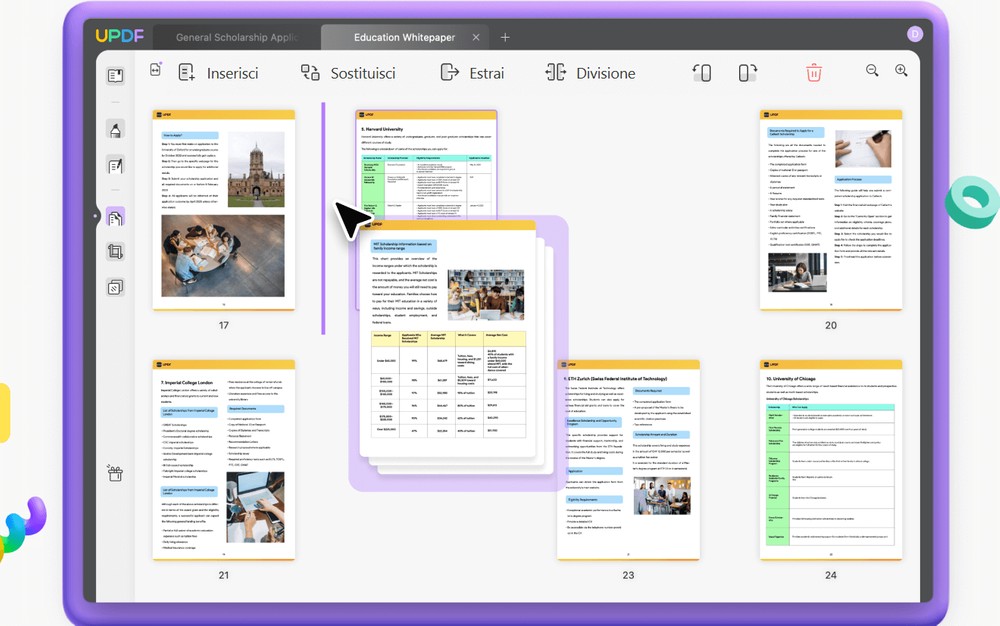This screenshot has width=1000, height=626.
Task: Select the Comment highlighter tool
Action: click(115, 130)
